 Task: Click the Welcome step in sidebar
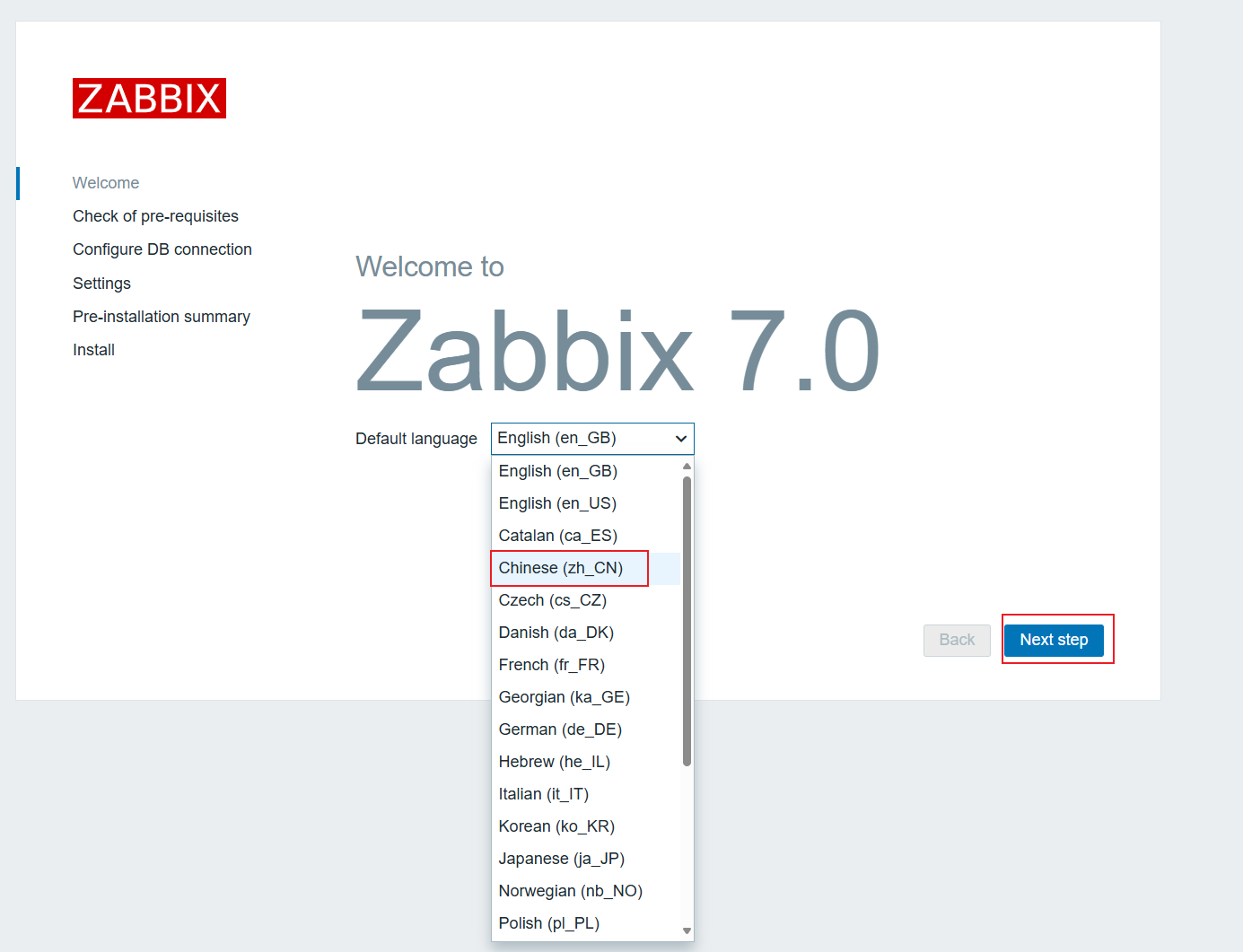coord(106,183)
